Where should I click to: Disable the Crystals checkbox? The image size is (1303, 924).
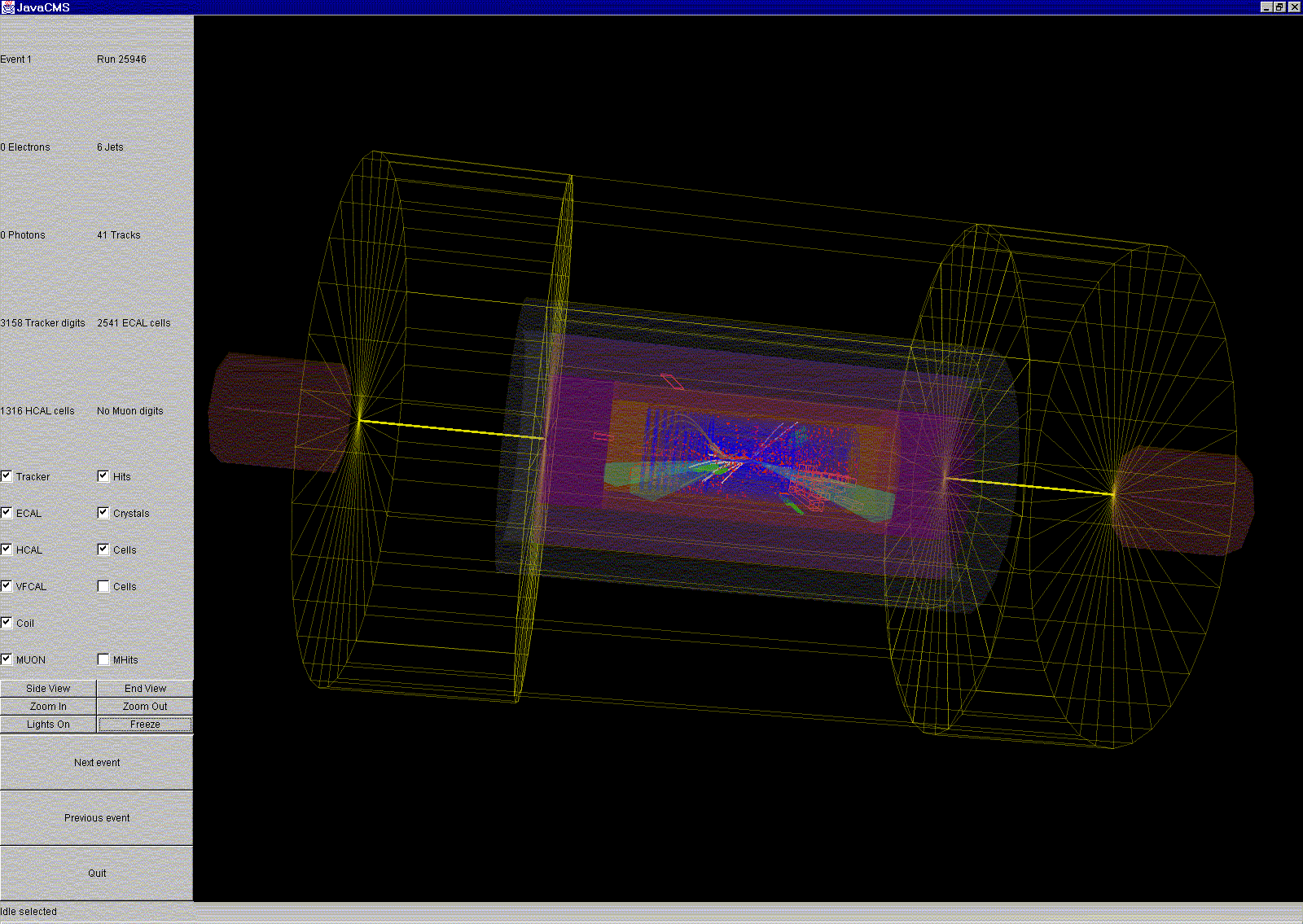pyautogui.click(x=103, y=512)
